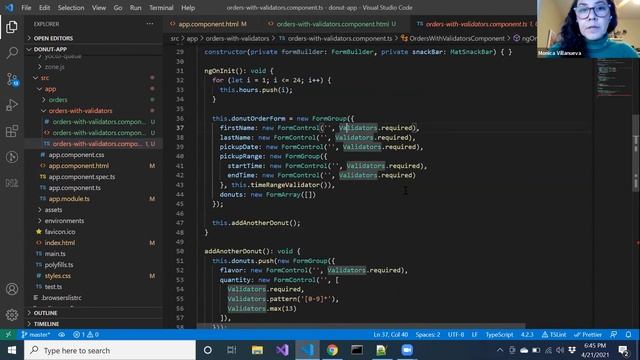Open errors and warnings status item
Image resolution: width=640 pixels, height=360 pixels.
click(86, 334)
